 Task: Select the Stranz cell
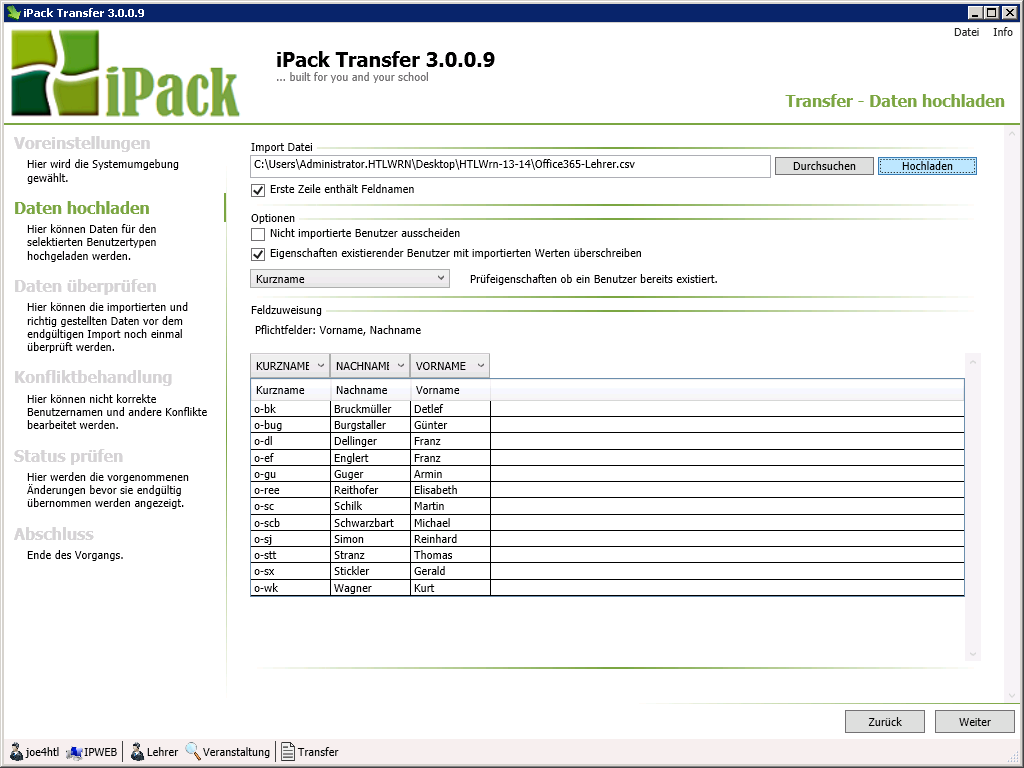pyautogui.click(x=370, y=555)
